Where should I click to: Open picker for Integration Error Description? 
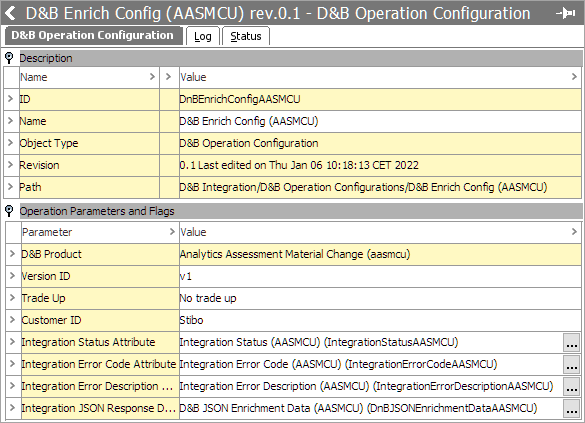tap(572, 387)
